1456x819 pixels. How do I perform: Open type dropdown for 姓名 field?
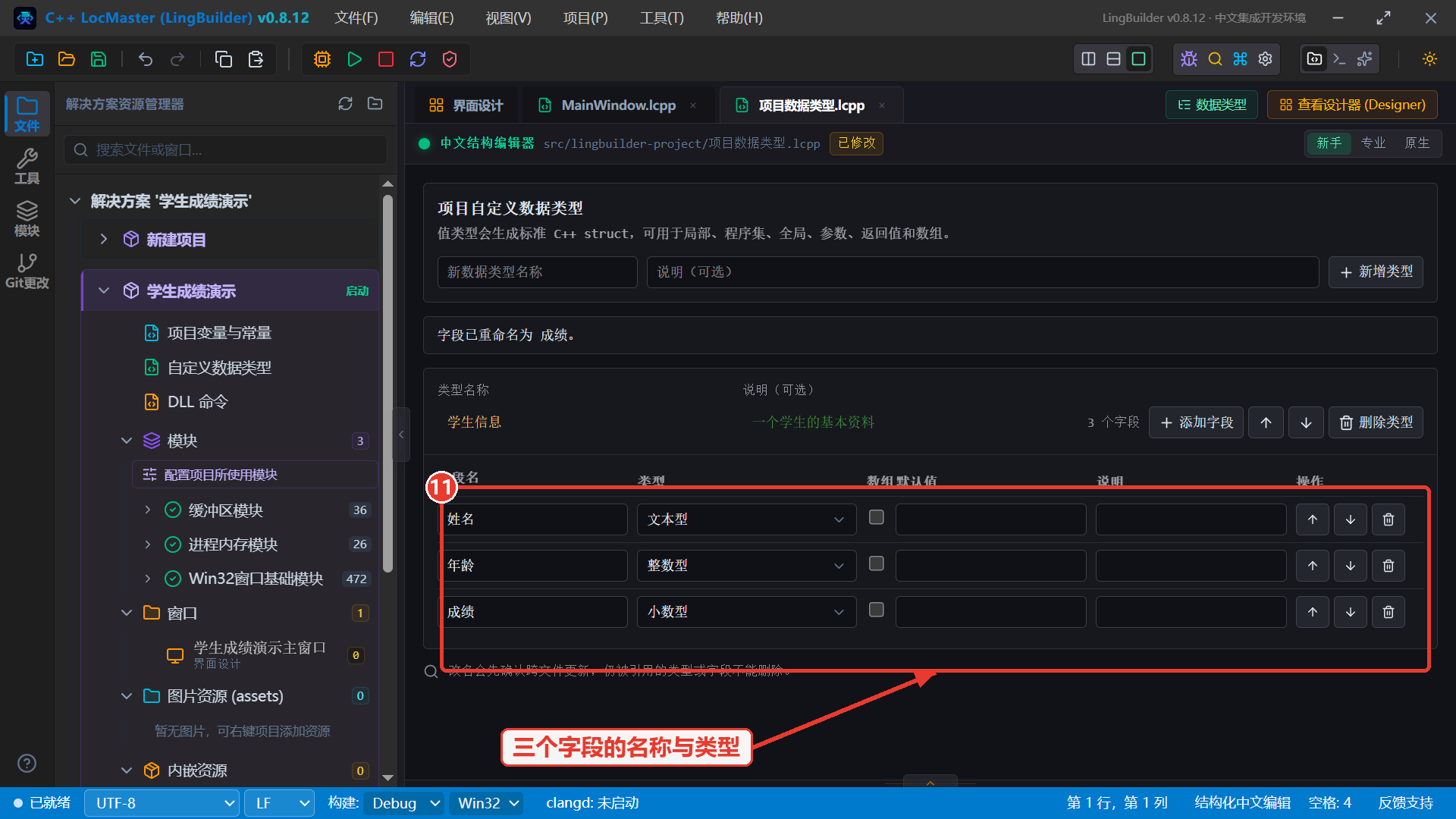coord(746,519)
